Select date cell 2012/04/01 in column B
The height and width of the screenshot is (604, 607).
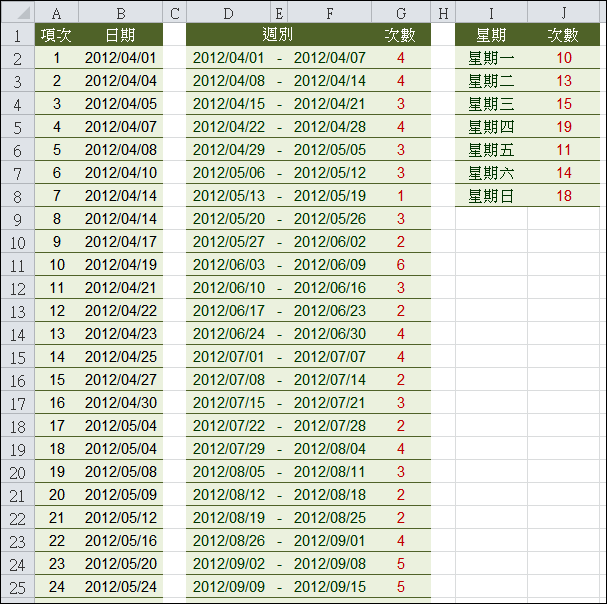[120, 58]
